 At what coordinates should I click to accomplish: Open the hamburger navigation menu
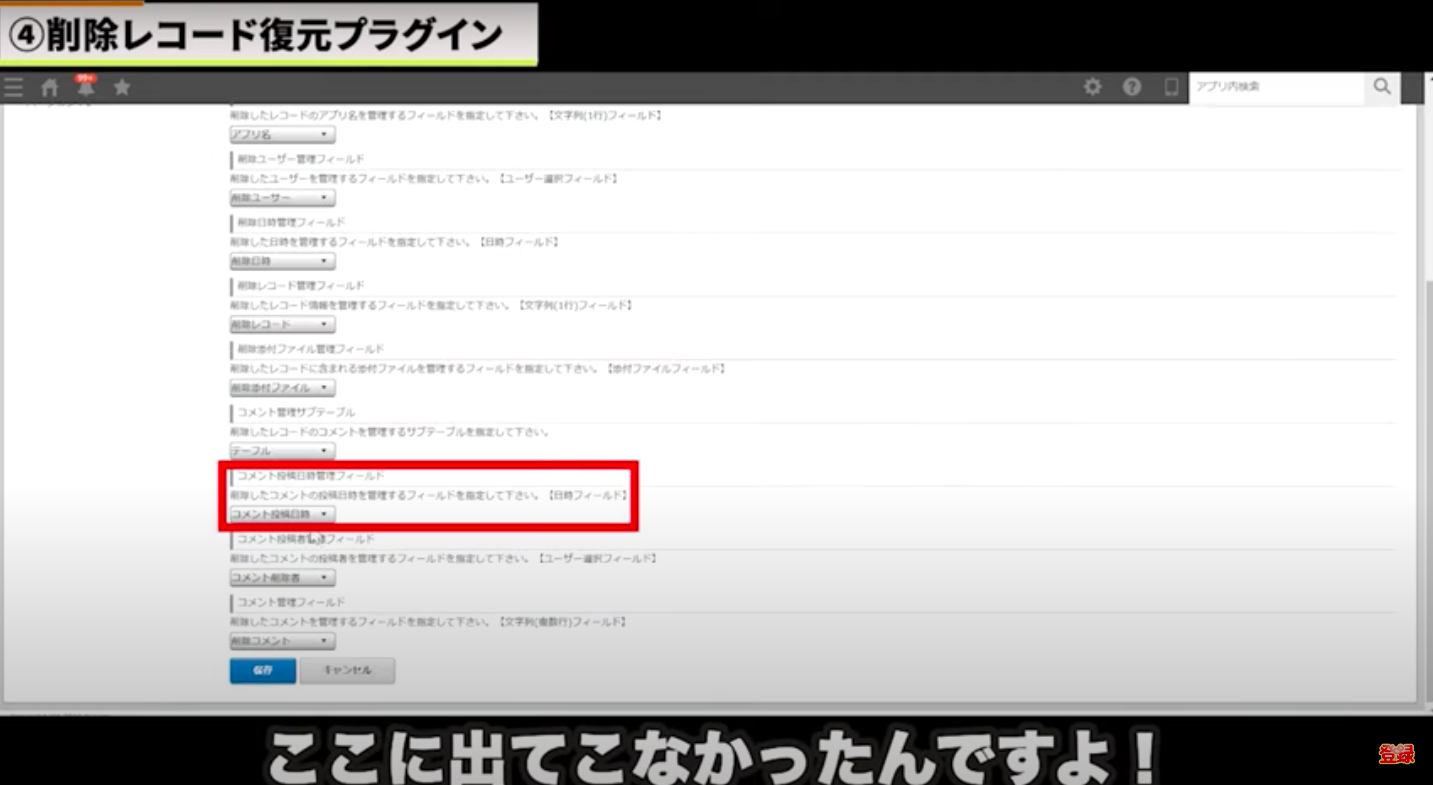click(x=14, y=88)
